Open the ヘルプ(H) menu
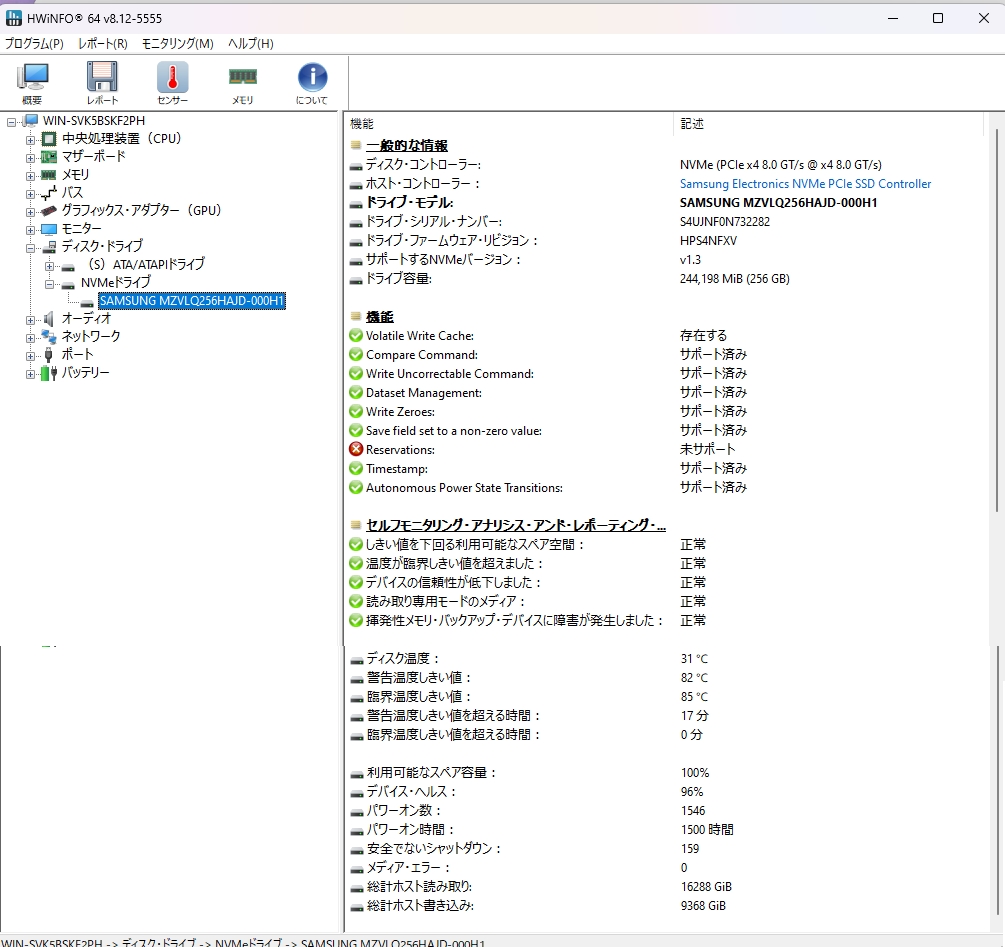 click(x=250, y=44)
